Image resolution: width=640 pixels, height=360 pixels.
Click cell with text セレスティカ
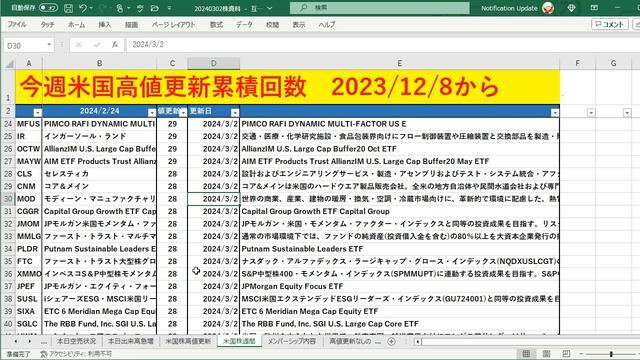(99, 174)
